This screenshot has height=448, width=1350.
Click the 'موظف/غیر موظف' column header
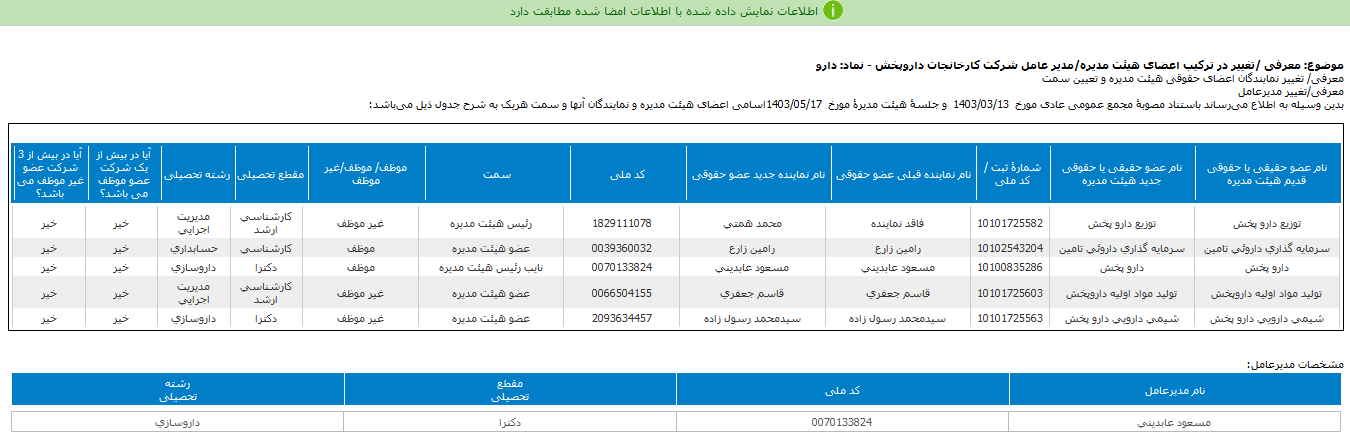[366, 174]
